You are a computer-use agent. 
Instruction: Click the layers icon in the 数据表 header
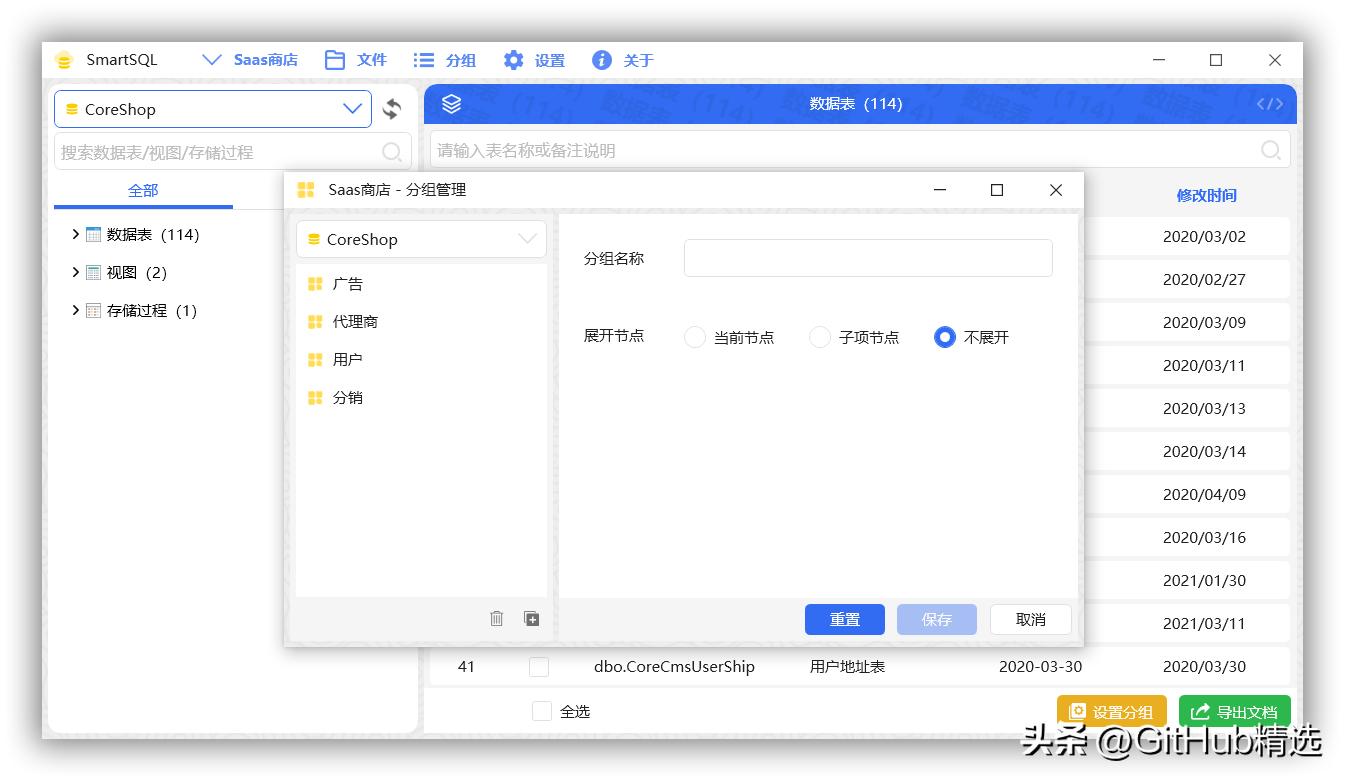point(451,103)
